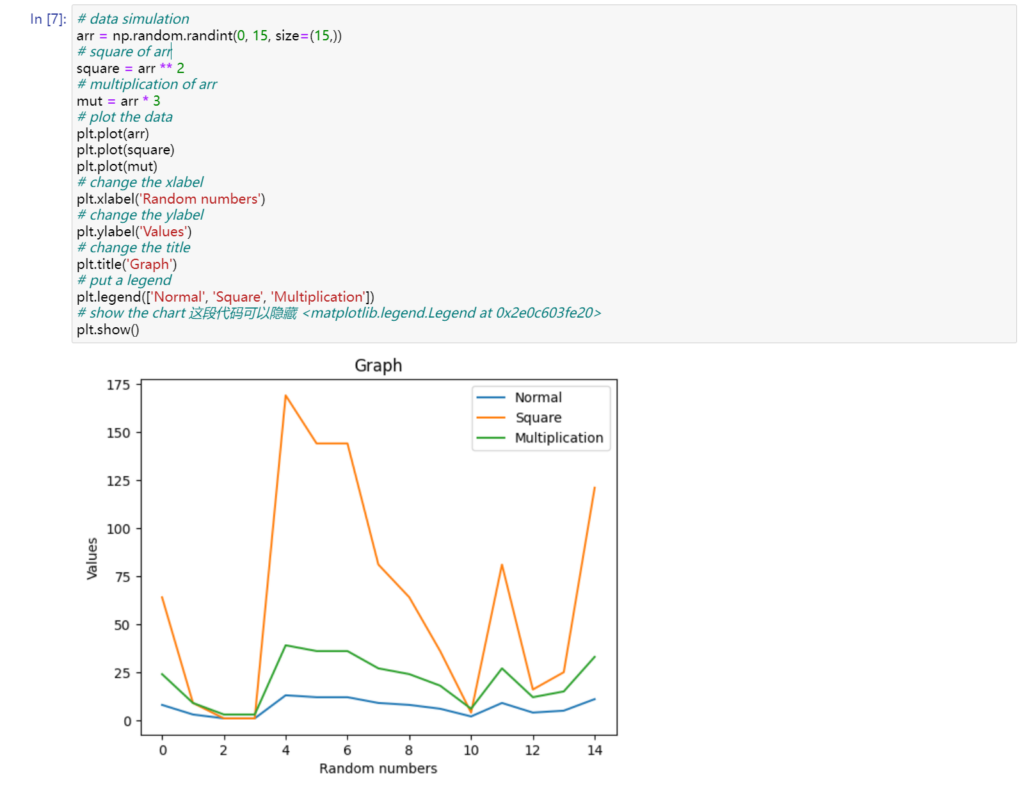Click the plt.legend code line
The height and width of the screenshot is (787, 1024).
pos(225,297)
